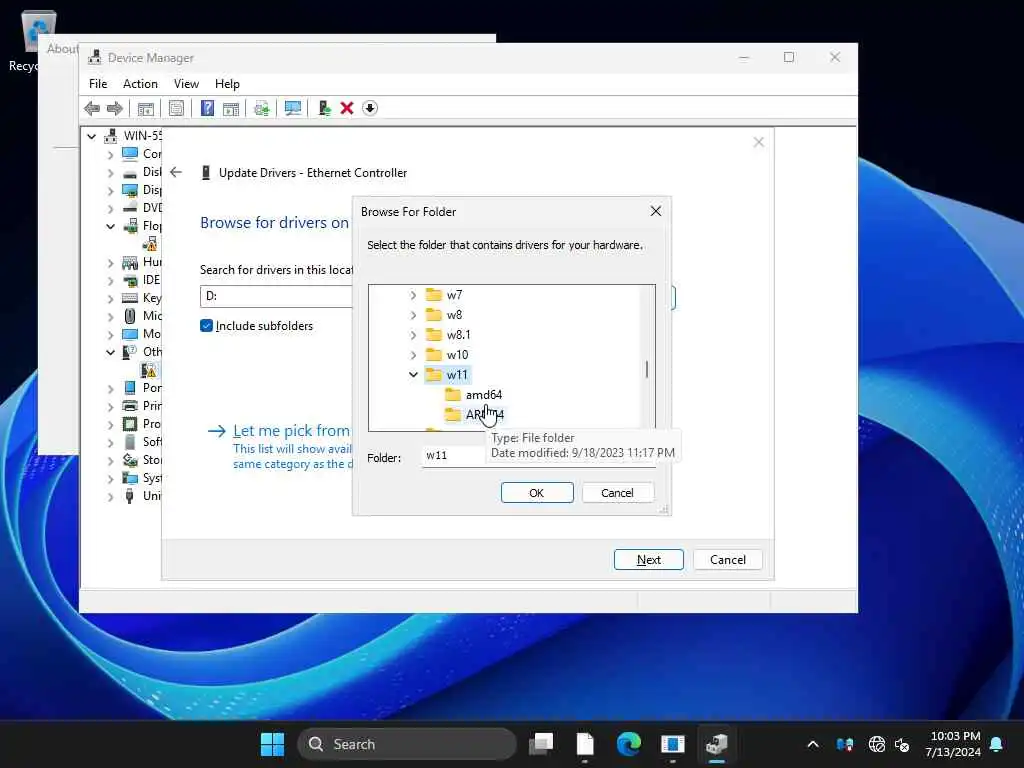
Task: Expand the w8 folder node
Action: click(x=413, y=315)
